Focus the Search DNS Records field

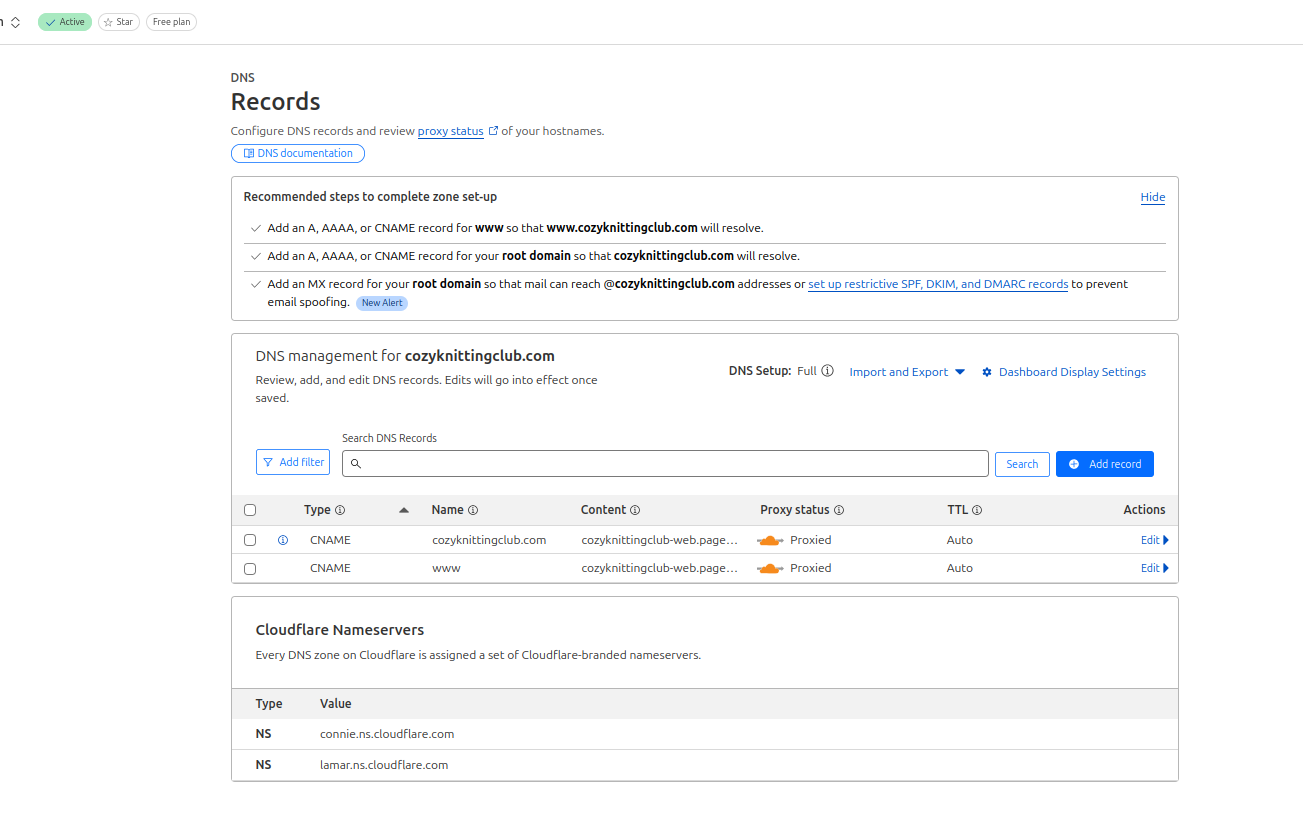click(665, 463)
